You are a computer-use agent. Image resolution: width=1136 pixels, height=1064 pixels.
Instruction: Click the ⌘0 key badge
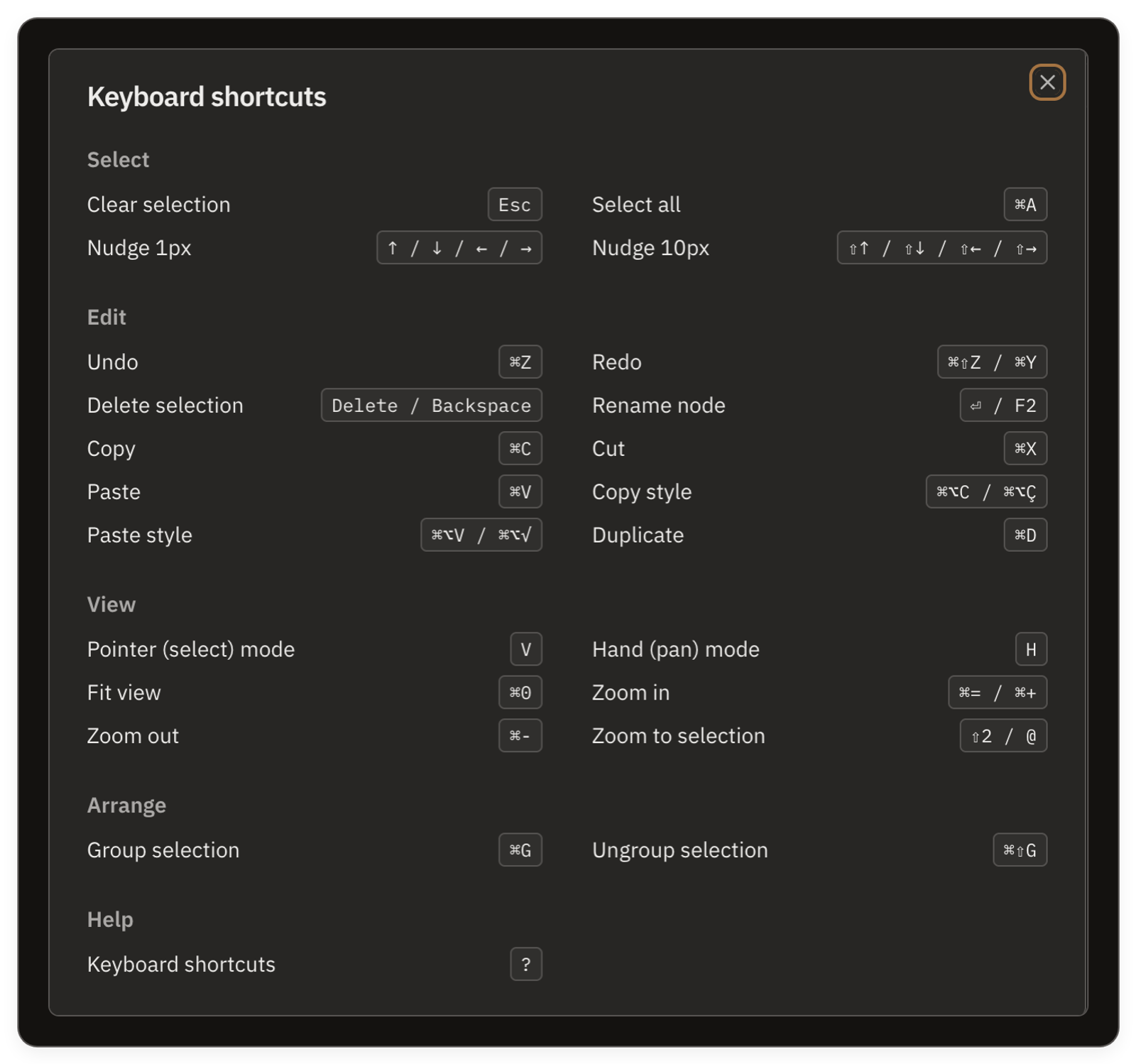[x=520, y=693]
